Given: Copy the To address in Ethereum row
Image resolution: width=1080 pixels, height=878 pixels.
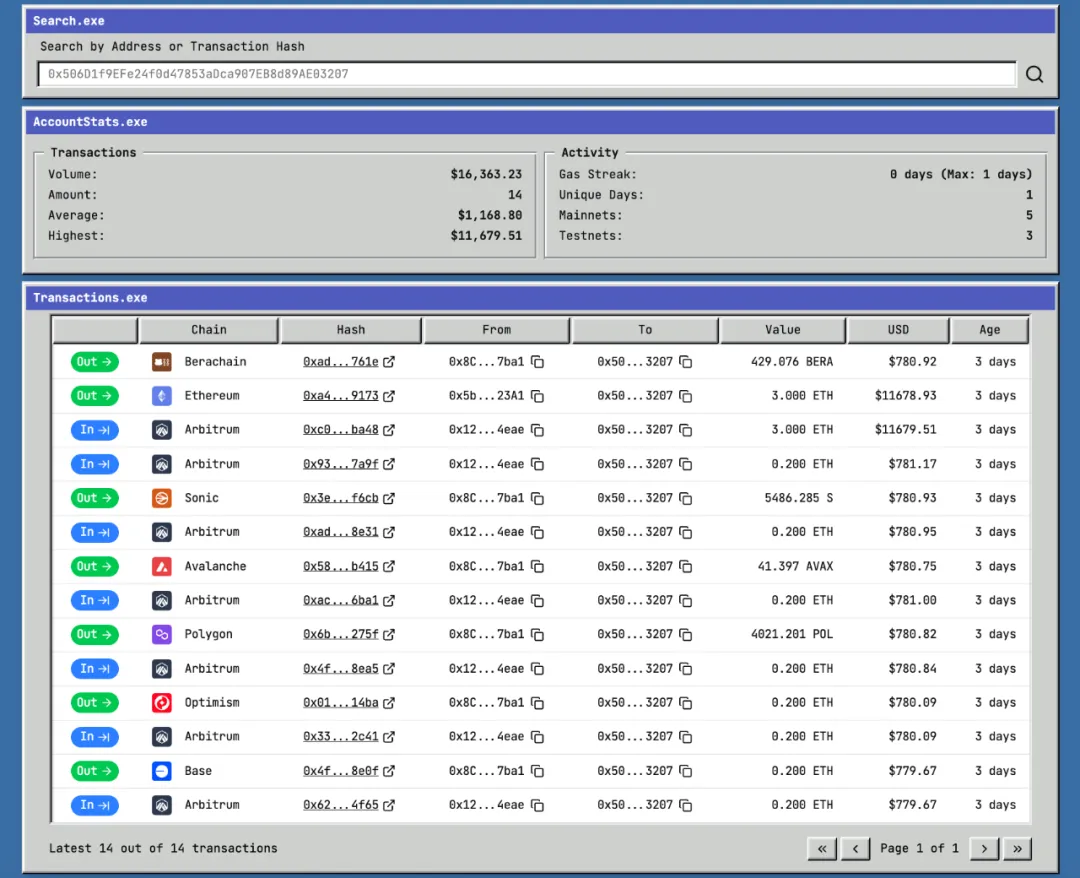Looking at the screenshot, I should (686, 396).
